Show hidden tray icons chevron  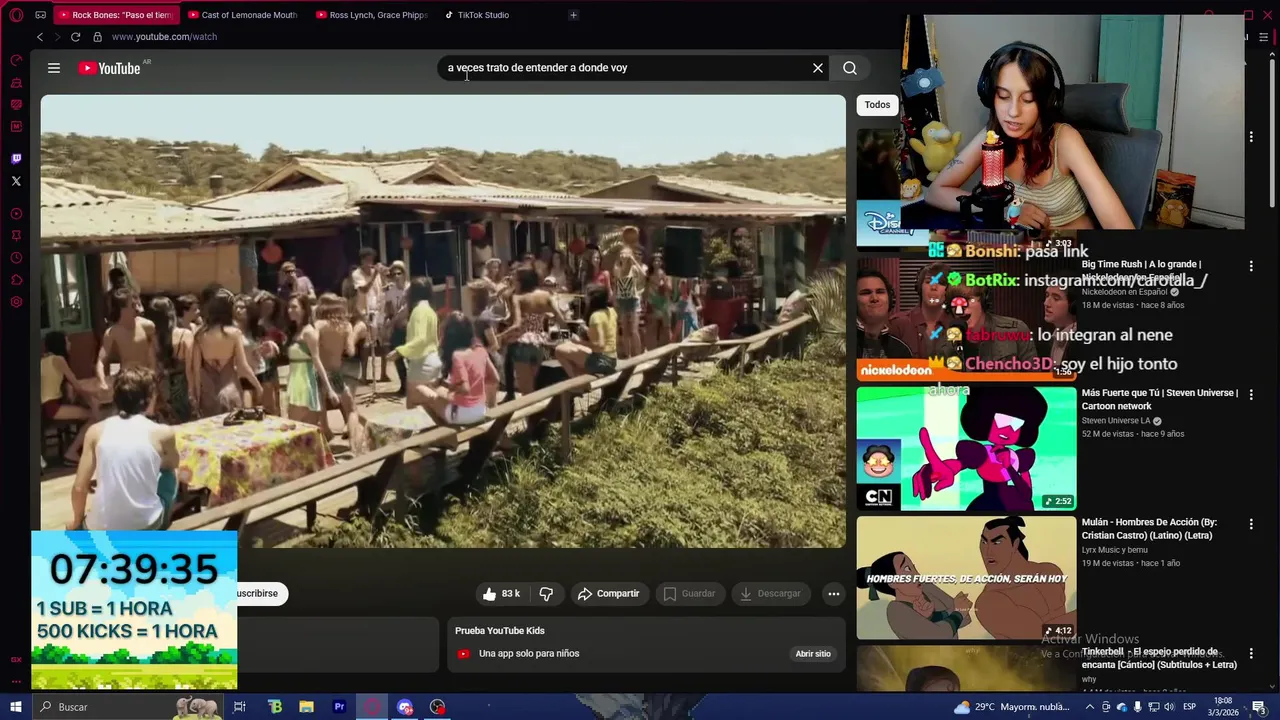1090,707
